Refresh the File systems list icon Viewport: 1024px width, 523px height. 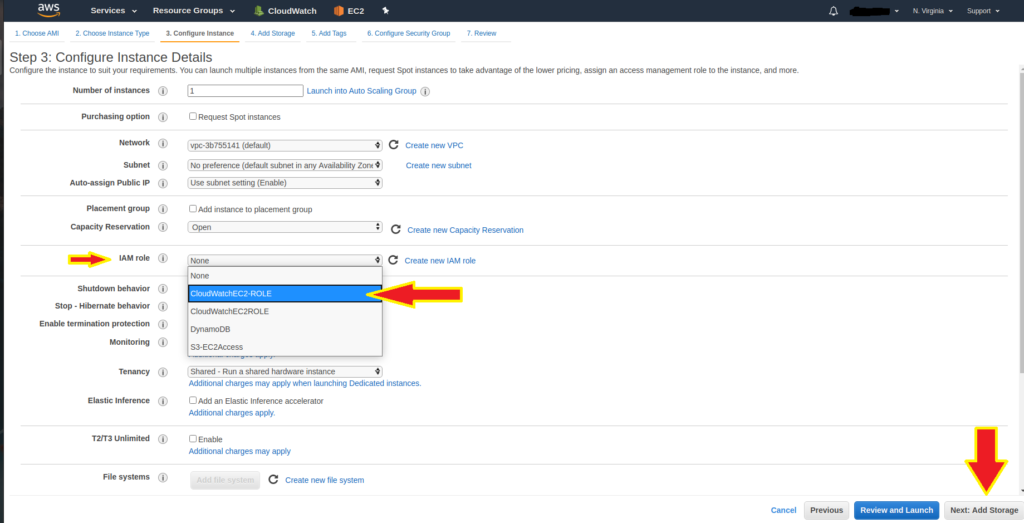coord(273,480)
